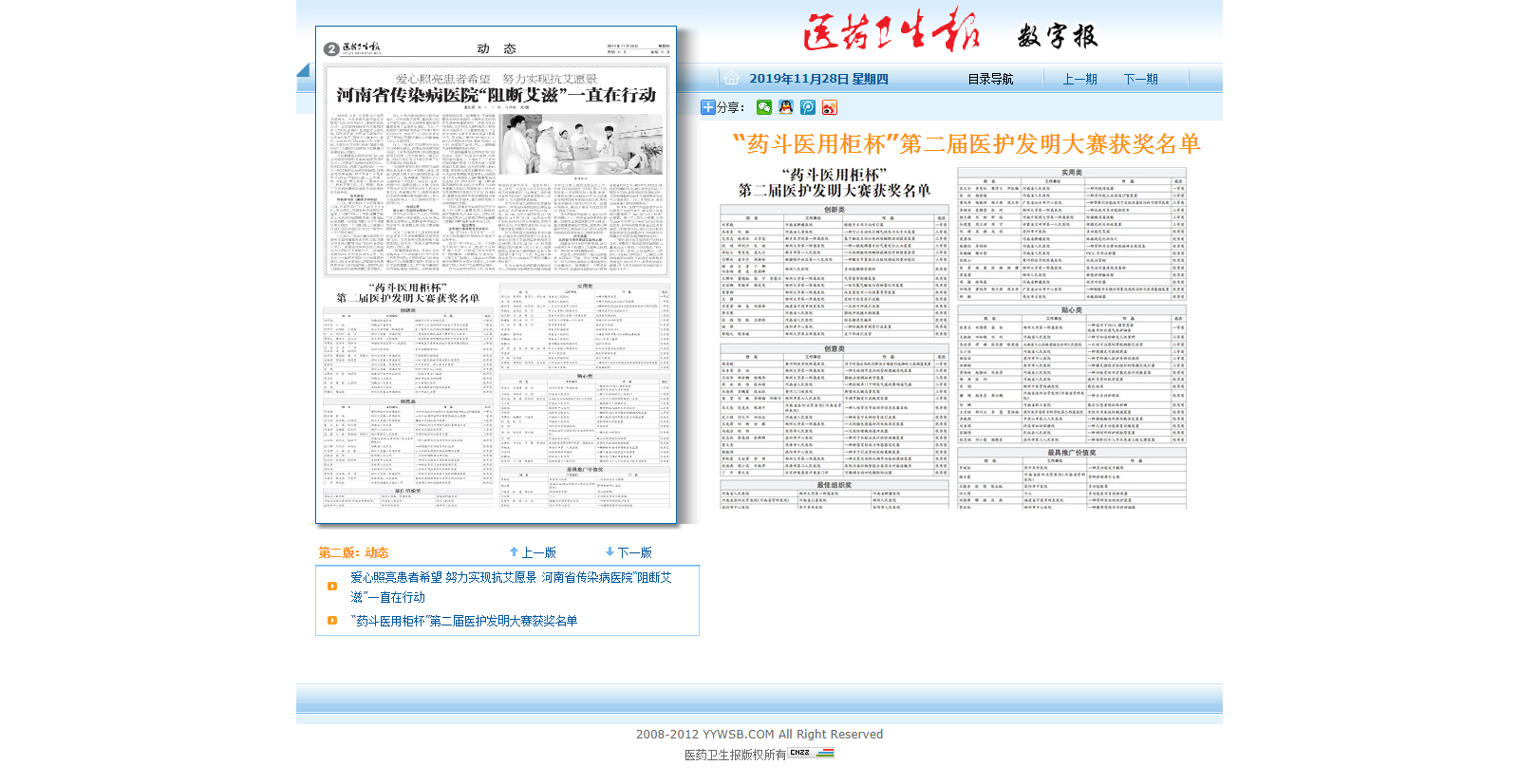Open the 目录导航 directory navigation

(990, 80)
